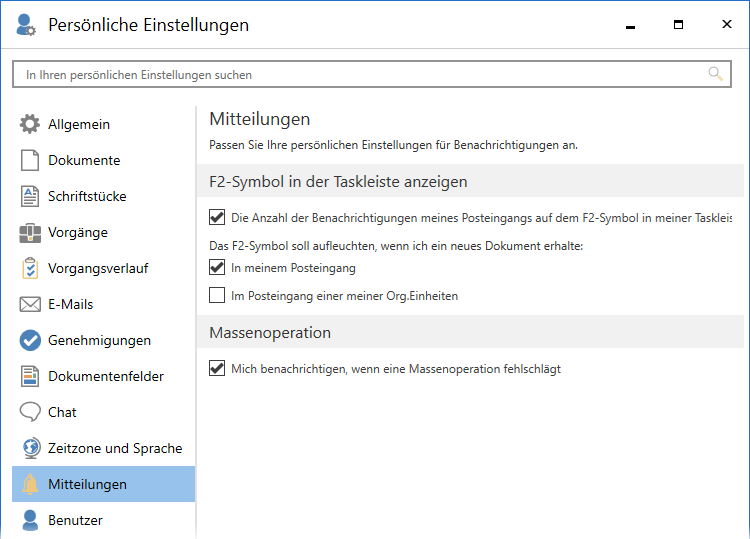Maximize the Persönliche Einstellungen window
750x539 pixels.
(678, 25)
